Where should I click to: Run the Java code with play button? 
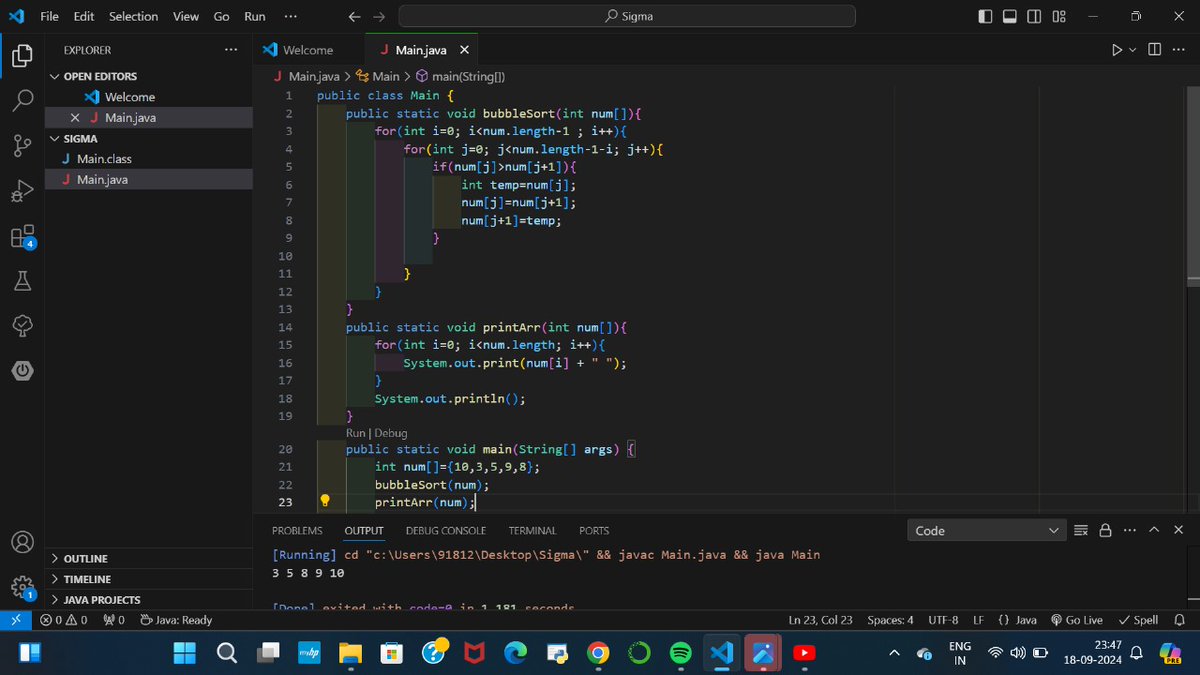(x=1117, y=50)
